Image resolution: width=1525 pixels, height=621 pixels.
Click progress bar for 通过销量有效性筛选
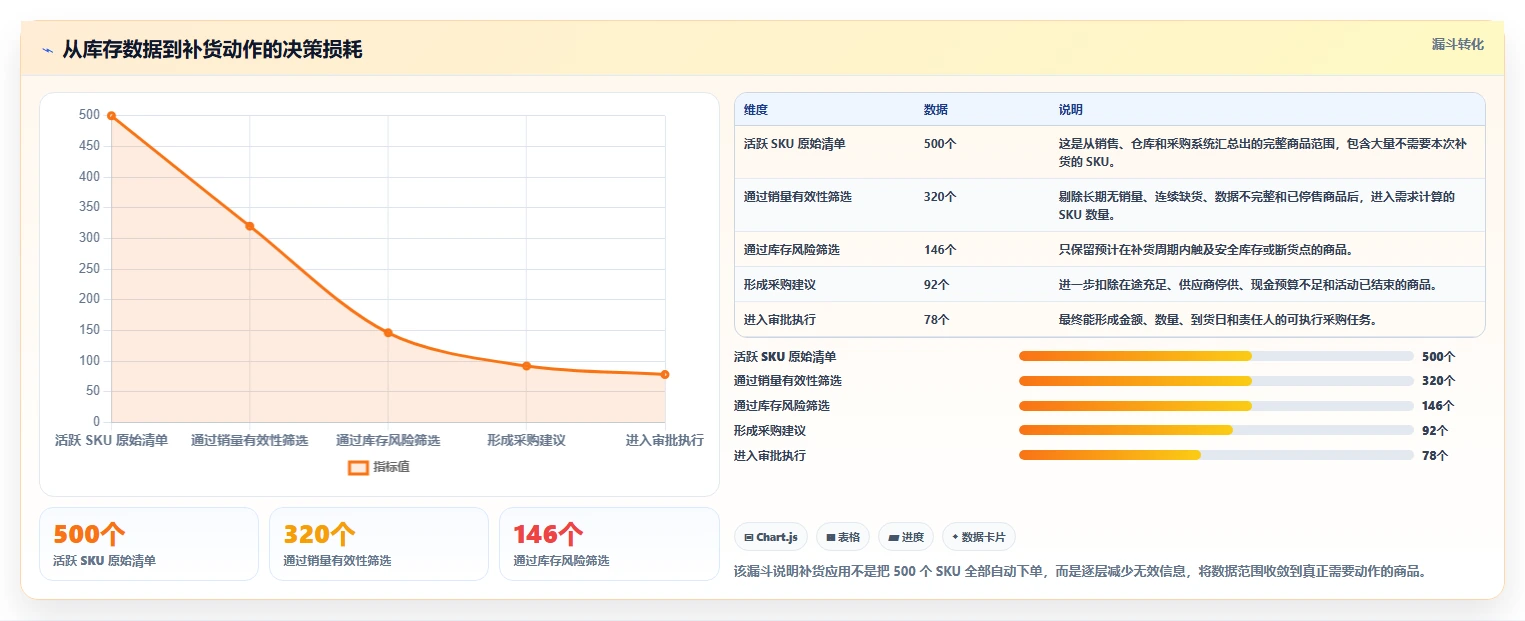1216,381
